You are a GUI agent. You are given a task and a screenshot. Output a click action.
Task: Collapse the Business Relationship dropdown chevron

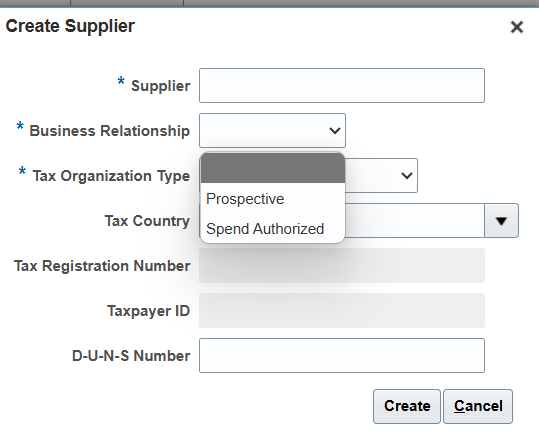(334, 131)
